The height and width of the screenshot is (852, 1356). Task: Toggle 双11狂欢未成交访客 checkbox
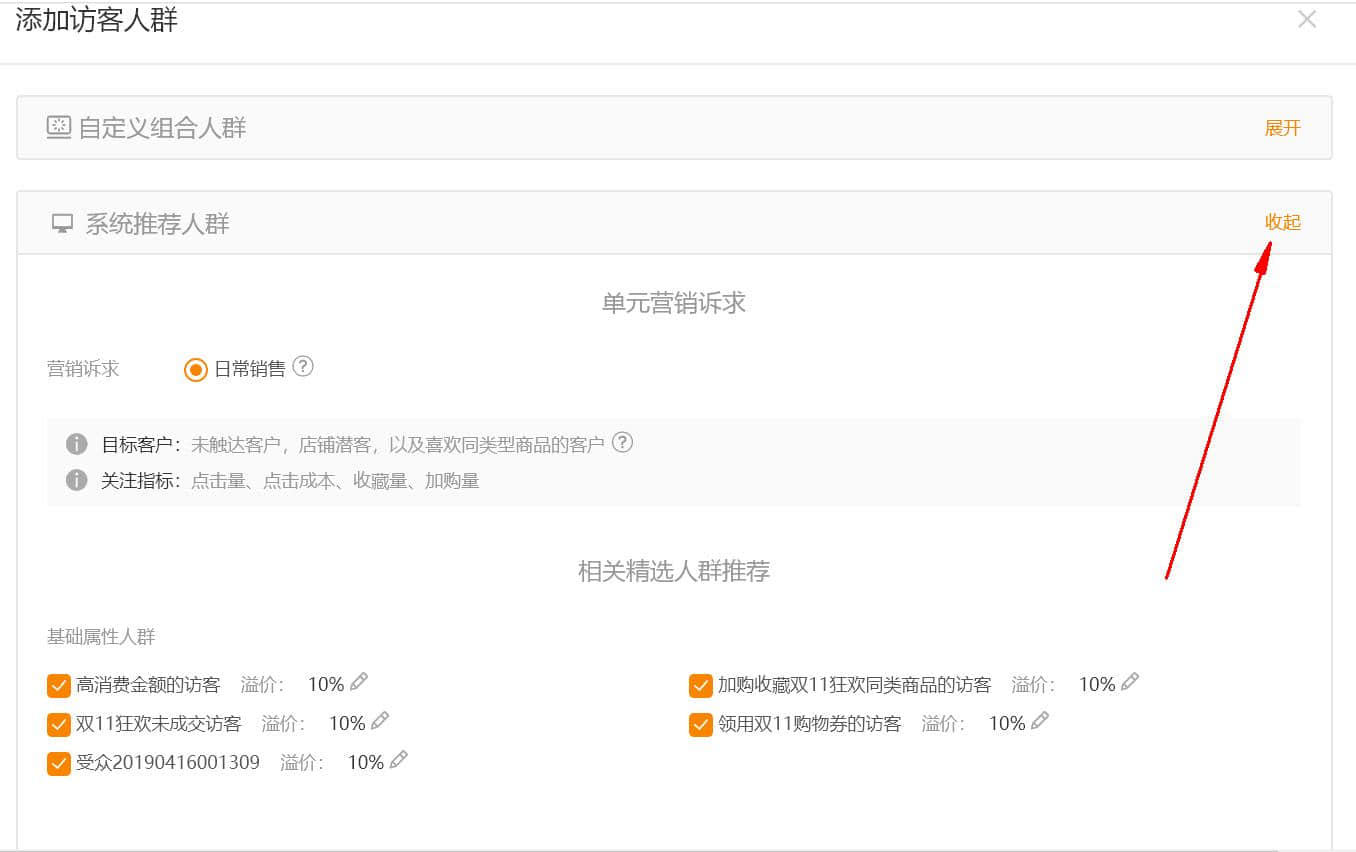click(59, 724)
